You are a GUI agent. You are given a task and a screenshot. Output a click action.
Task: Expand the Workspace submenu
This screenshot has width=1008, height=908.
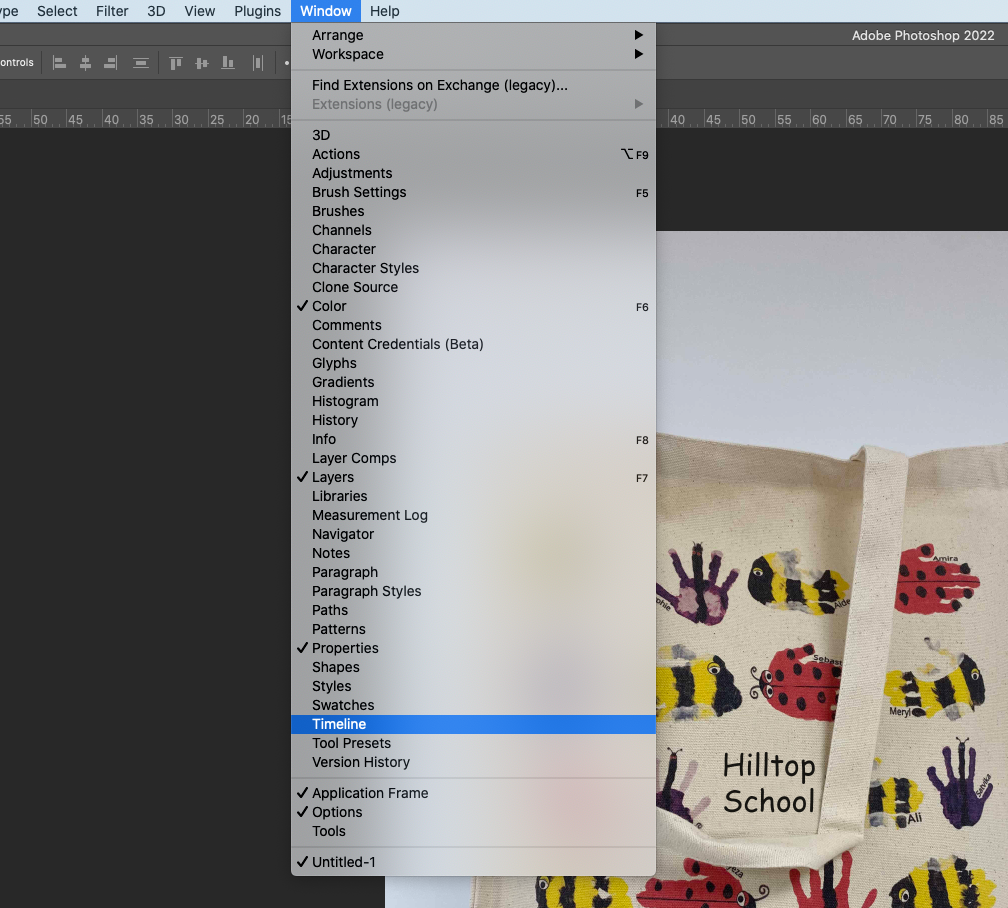tap(347, 54)
